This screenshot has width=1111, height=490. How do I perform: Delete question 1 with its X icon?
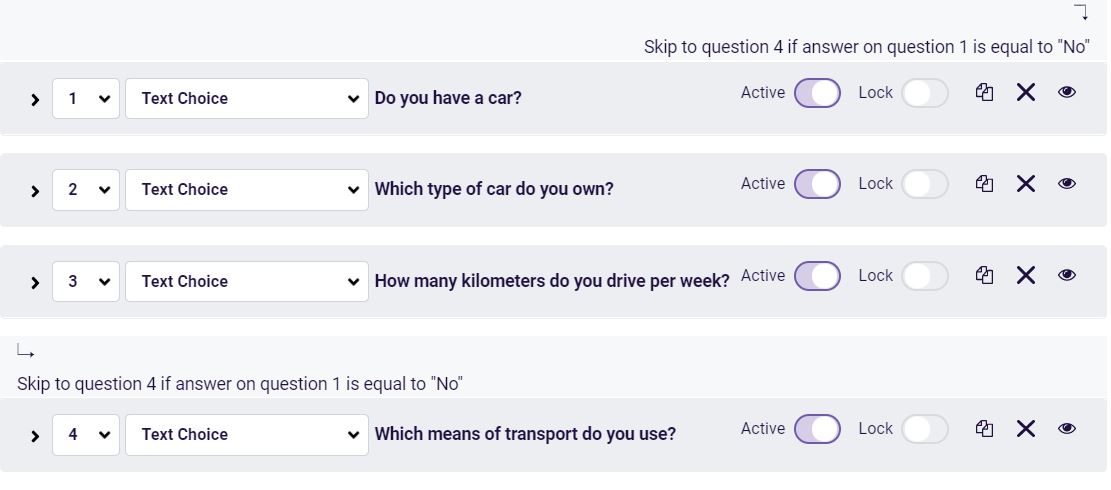tap(1026, 92)
